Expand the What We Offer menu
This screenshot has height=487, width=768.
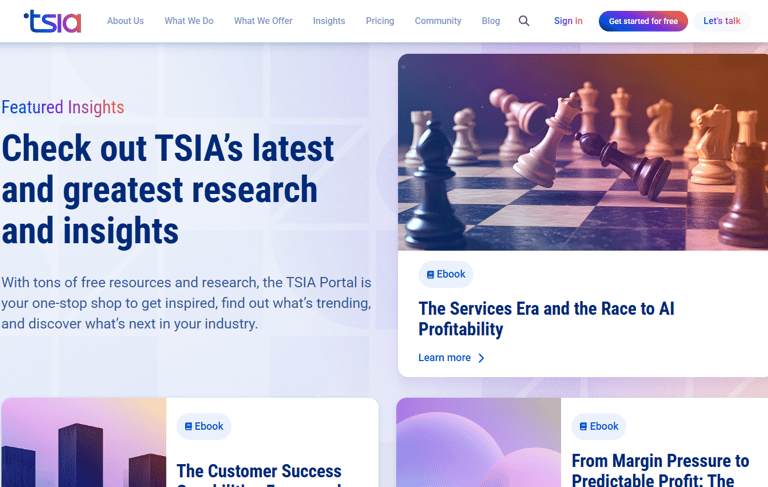(263, 21)
